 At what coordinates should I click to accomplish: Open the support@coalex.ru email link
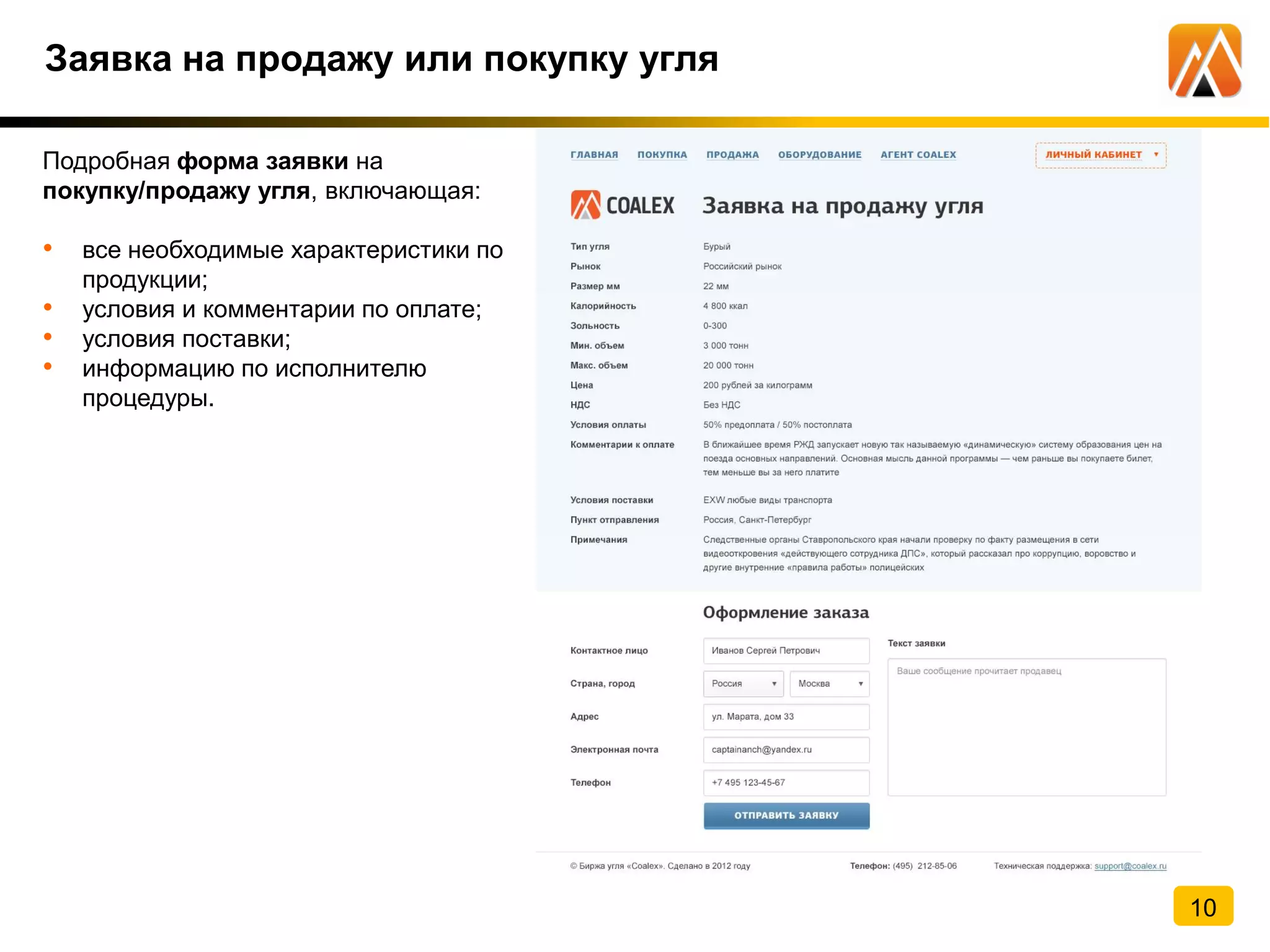1130,866
